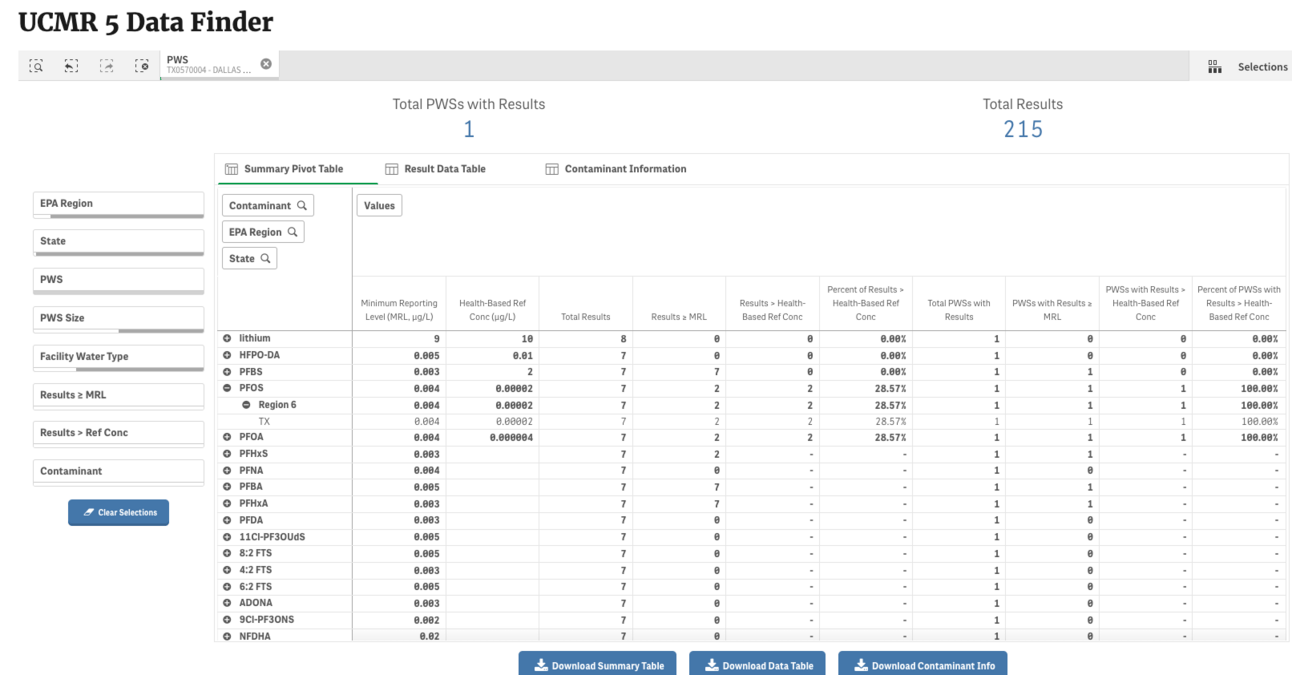1292x675 pixels.
Task: Search within the EPA Region dimension
Action: tap(293, 232)
